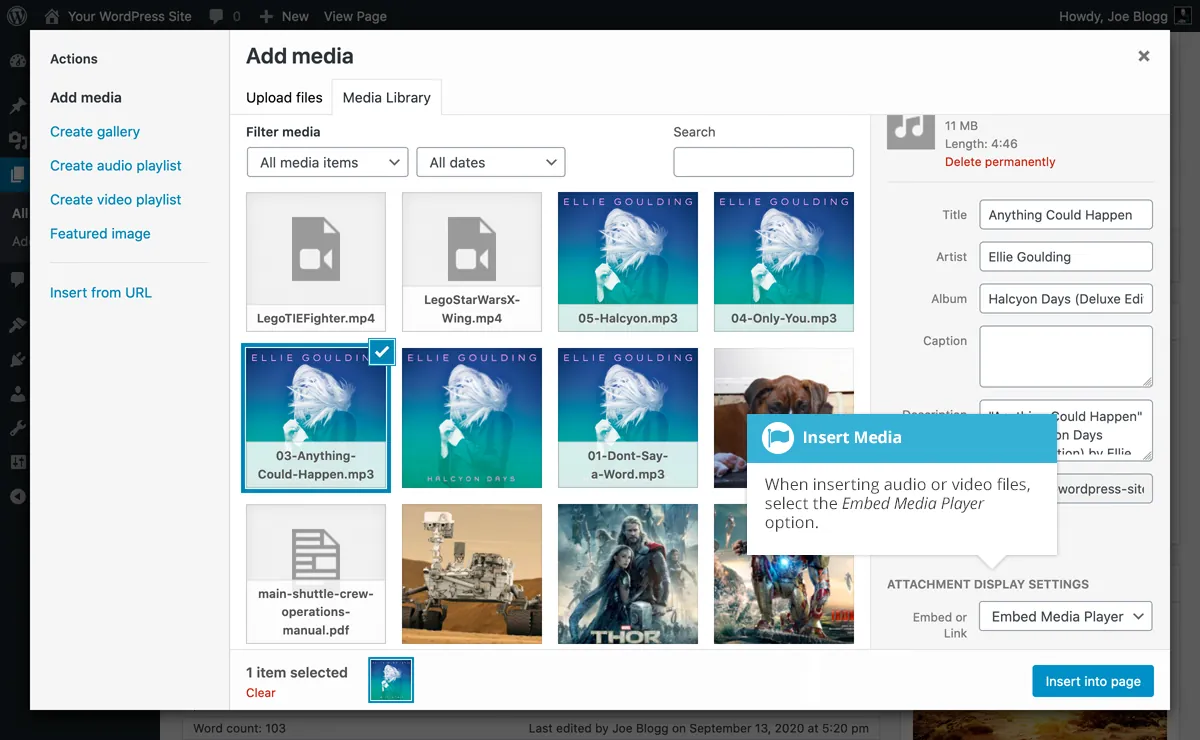Choose Insert from URL action
The width and height of the screenshot is (1200, 740).
tap(101, 292)
